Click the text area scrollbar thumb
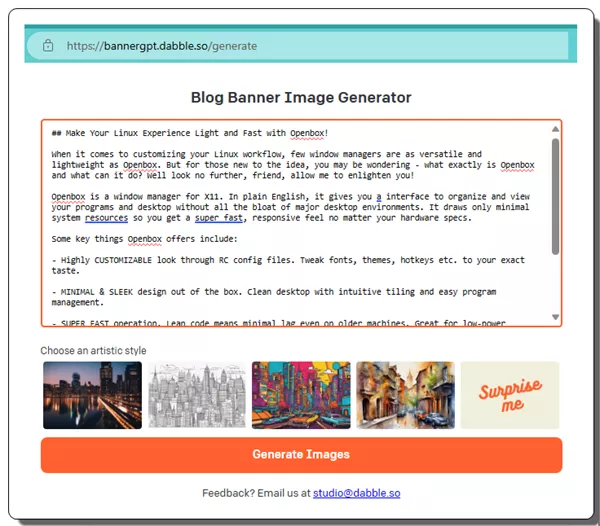600x526 pixels. [556, 197]
